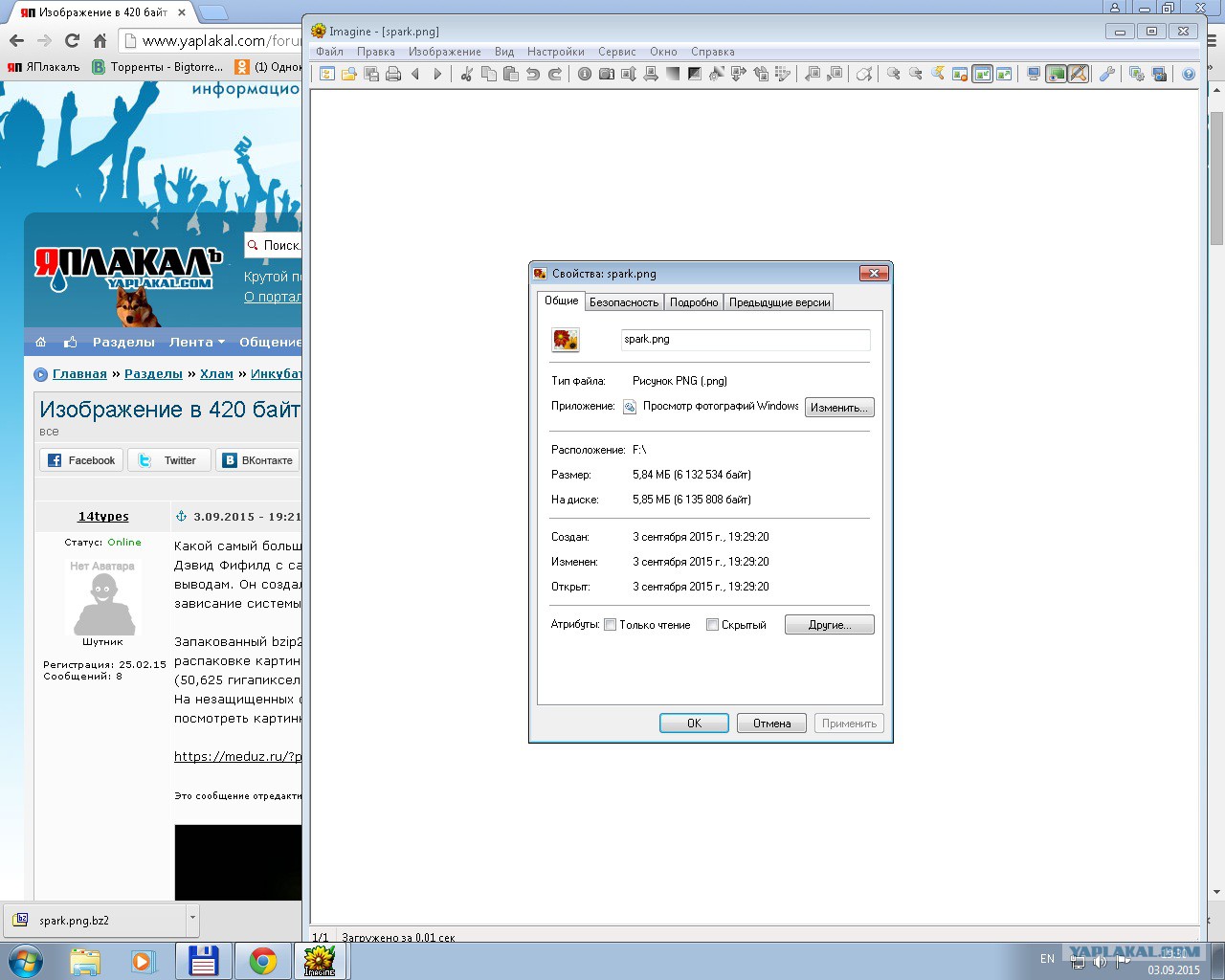Viewport: 1225px width, 980px height.
Task: Click the Отмена button
Action: [771, 724]
